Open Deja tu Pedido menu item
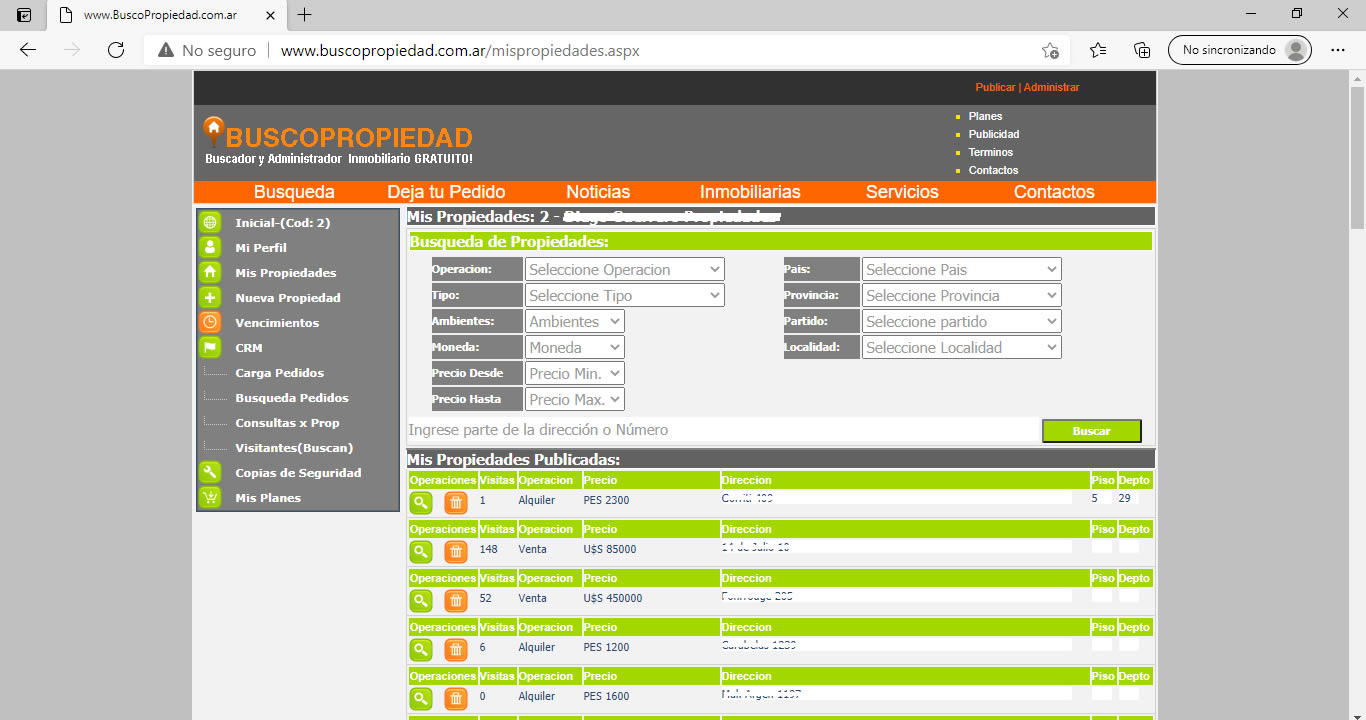The width and height of the screenshot is (1366, 720). pyautogui.click(x=446, y=192)
